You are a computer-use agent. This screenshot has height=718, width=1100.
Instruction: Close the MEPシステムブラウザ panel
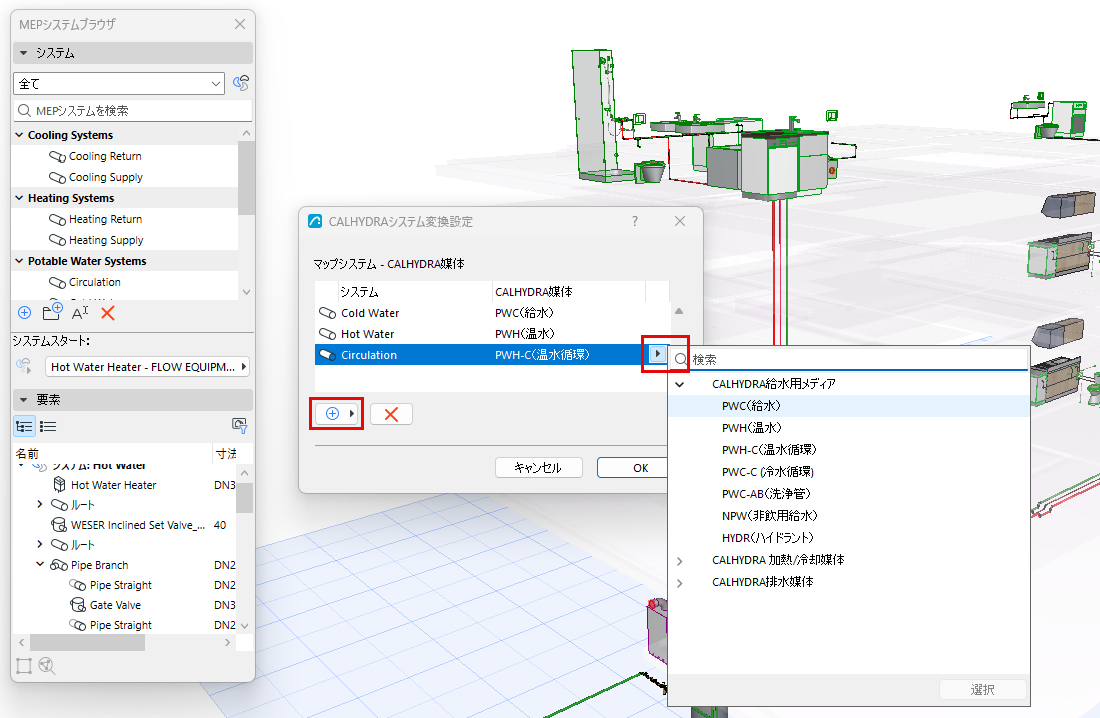pos(240,25)
